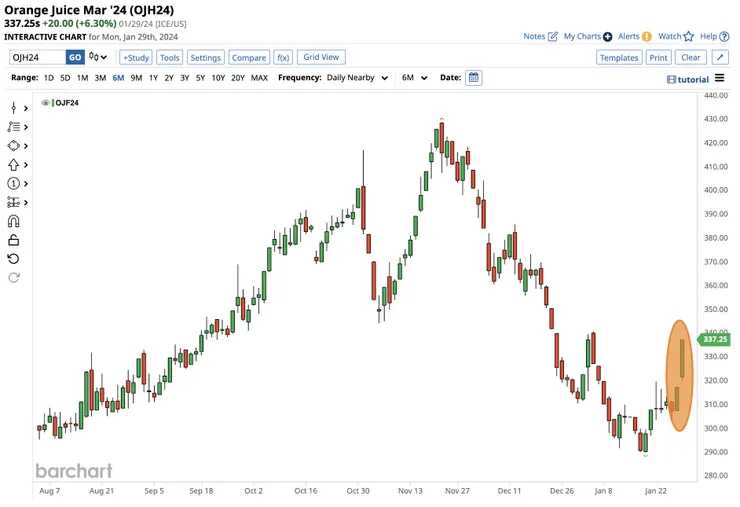
Task: Toggle OJF24 series visibility eye icon
Action: click(x=46, y=103)
